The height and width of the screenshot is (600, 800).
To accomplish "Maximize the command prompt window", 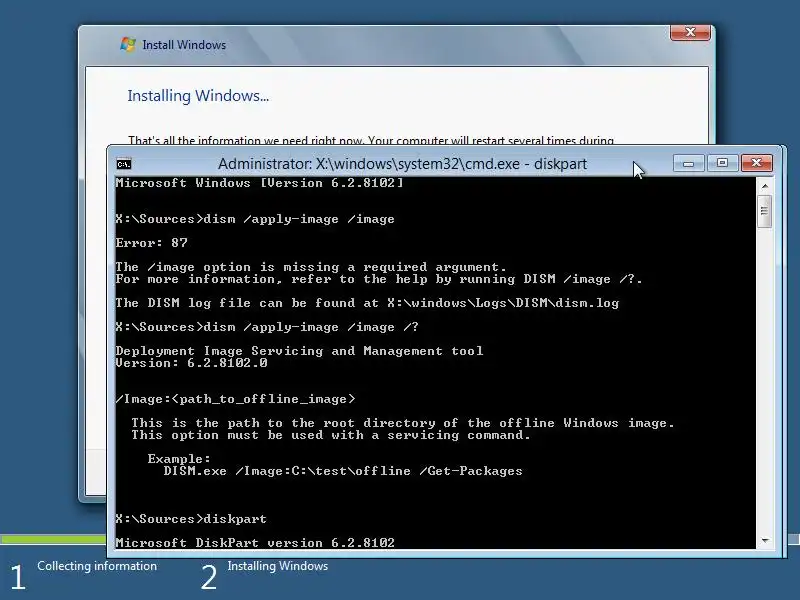I will coord(722,163).
